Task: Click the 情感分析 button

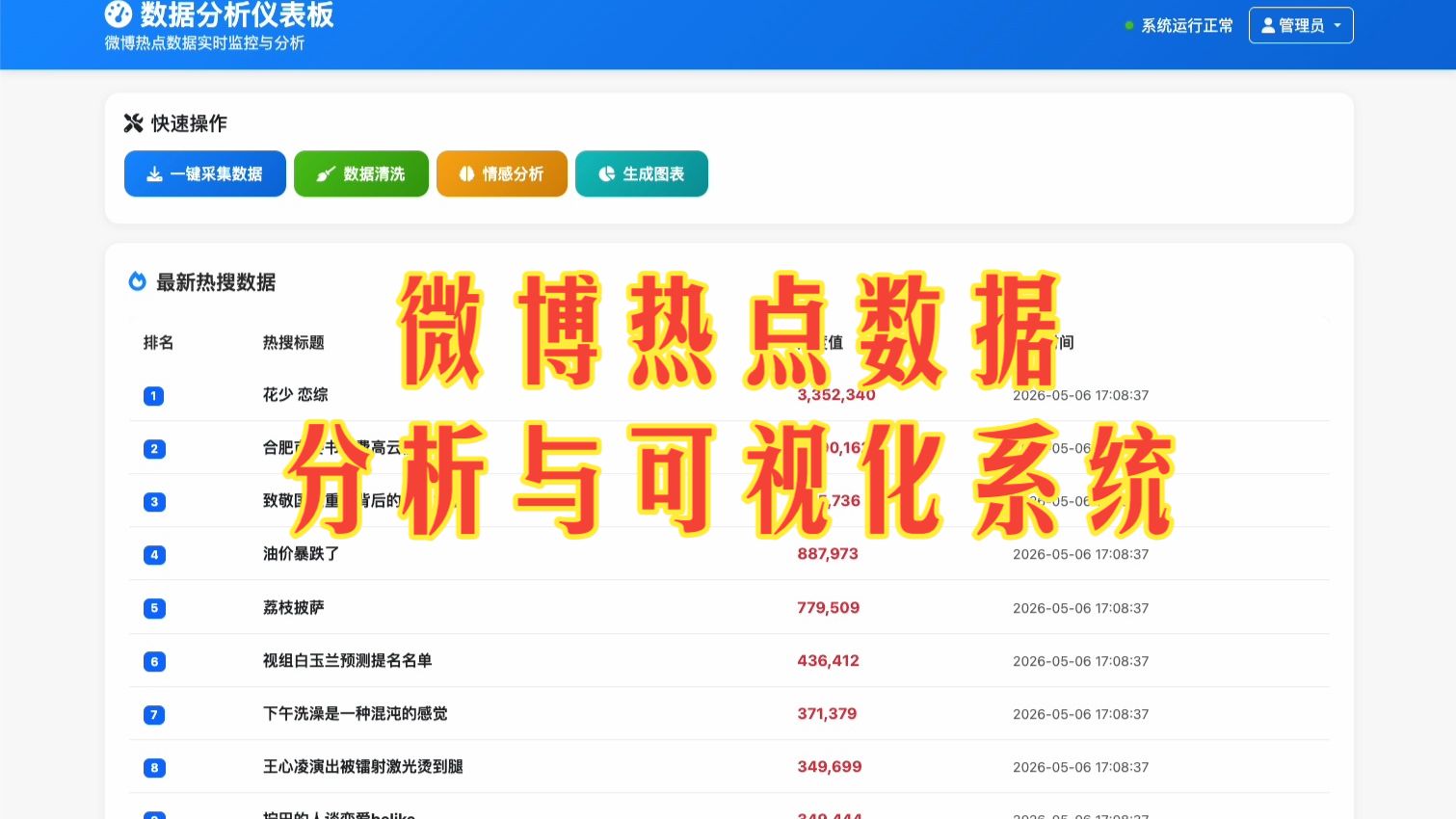Action: click(x=502, y=173)
